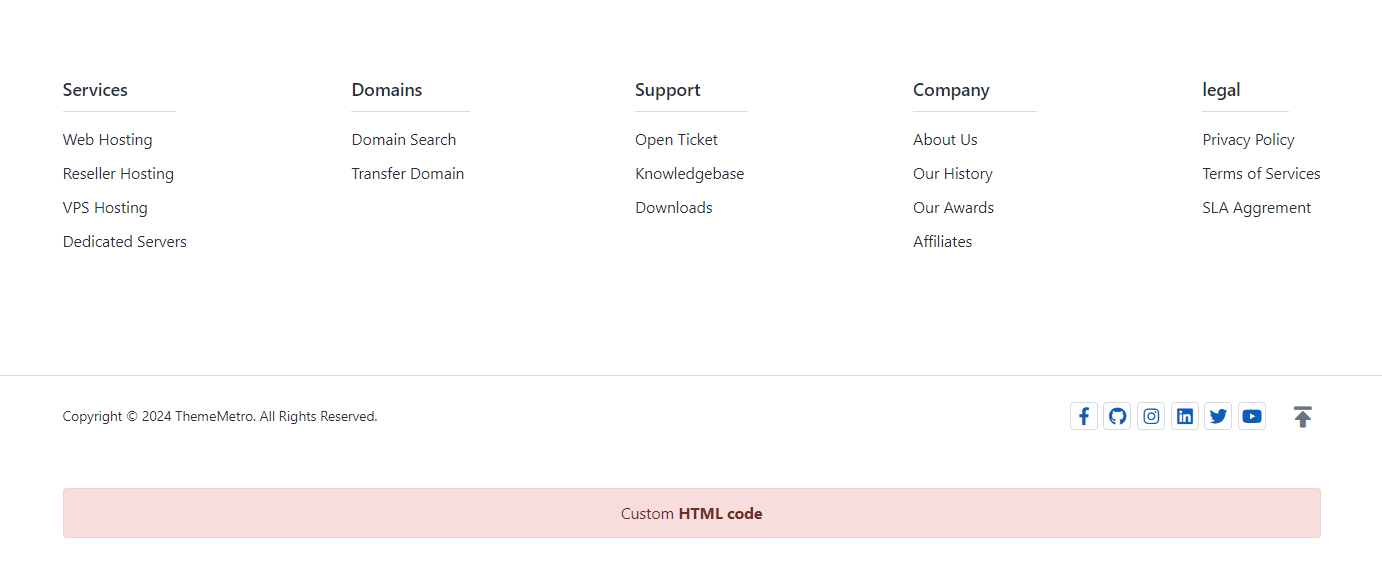Open the Affiliates link
This screenshot has height=570, width=1382.
click(x=942, y=242)
